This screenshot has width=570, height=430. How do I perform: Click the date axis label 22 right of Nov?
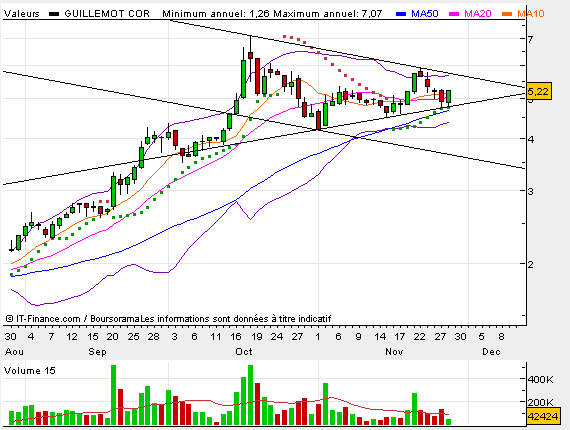pyautogui.click(x=419, y=337)
